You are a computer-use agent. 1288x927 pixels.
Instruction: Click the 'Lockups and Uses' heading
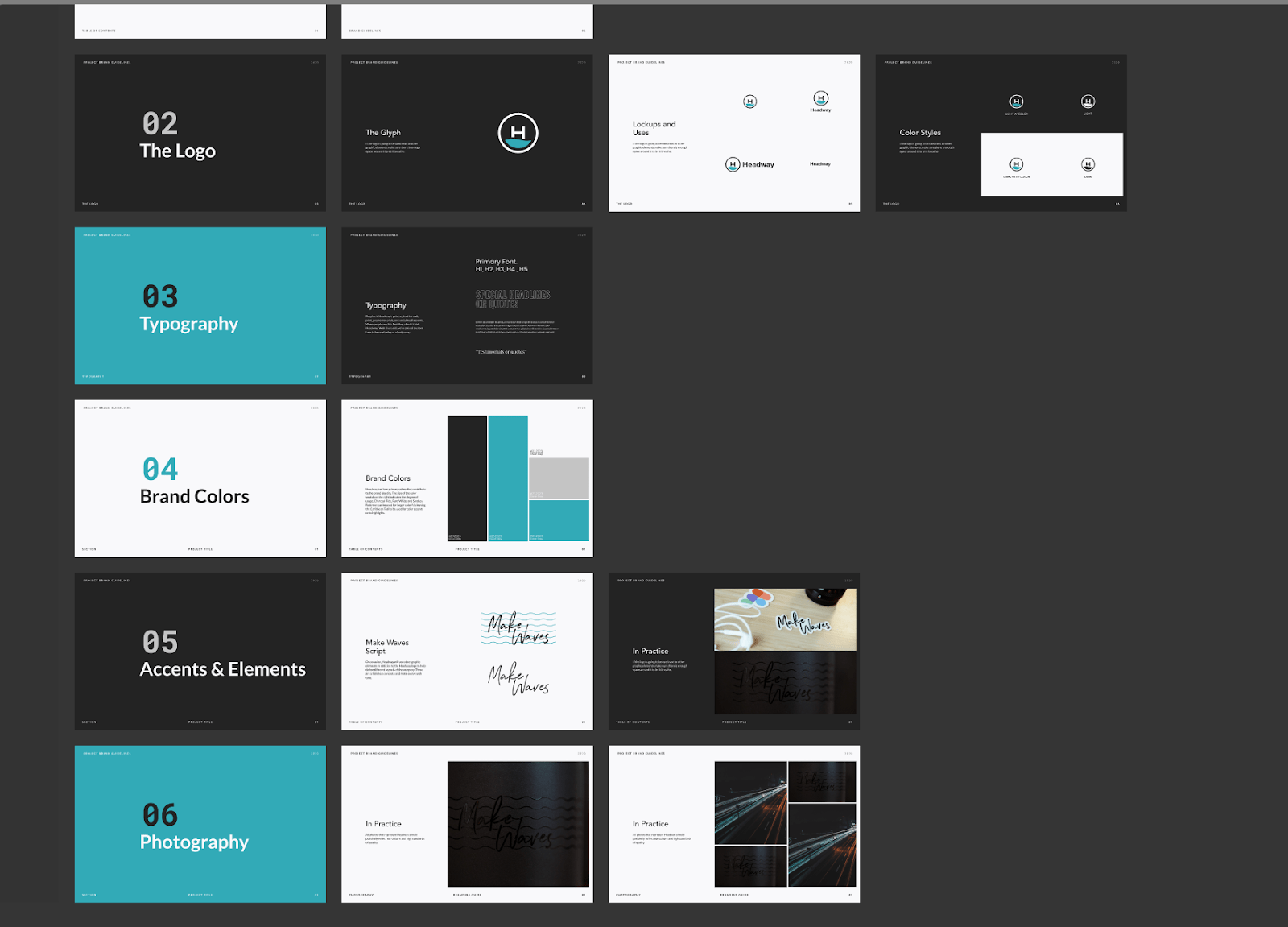[x=654, y=129]
